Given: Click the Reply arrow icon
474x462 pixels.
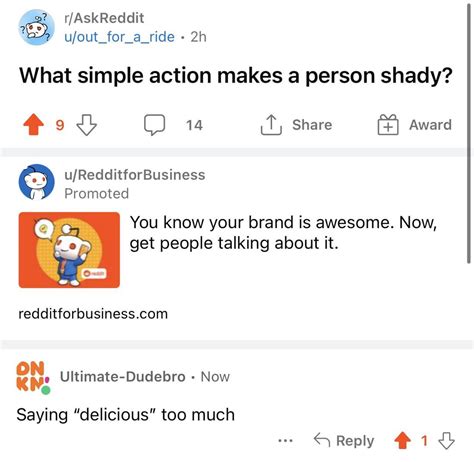Looking at the screenshot, I should click(322, 440).
